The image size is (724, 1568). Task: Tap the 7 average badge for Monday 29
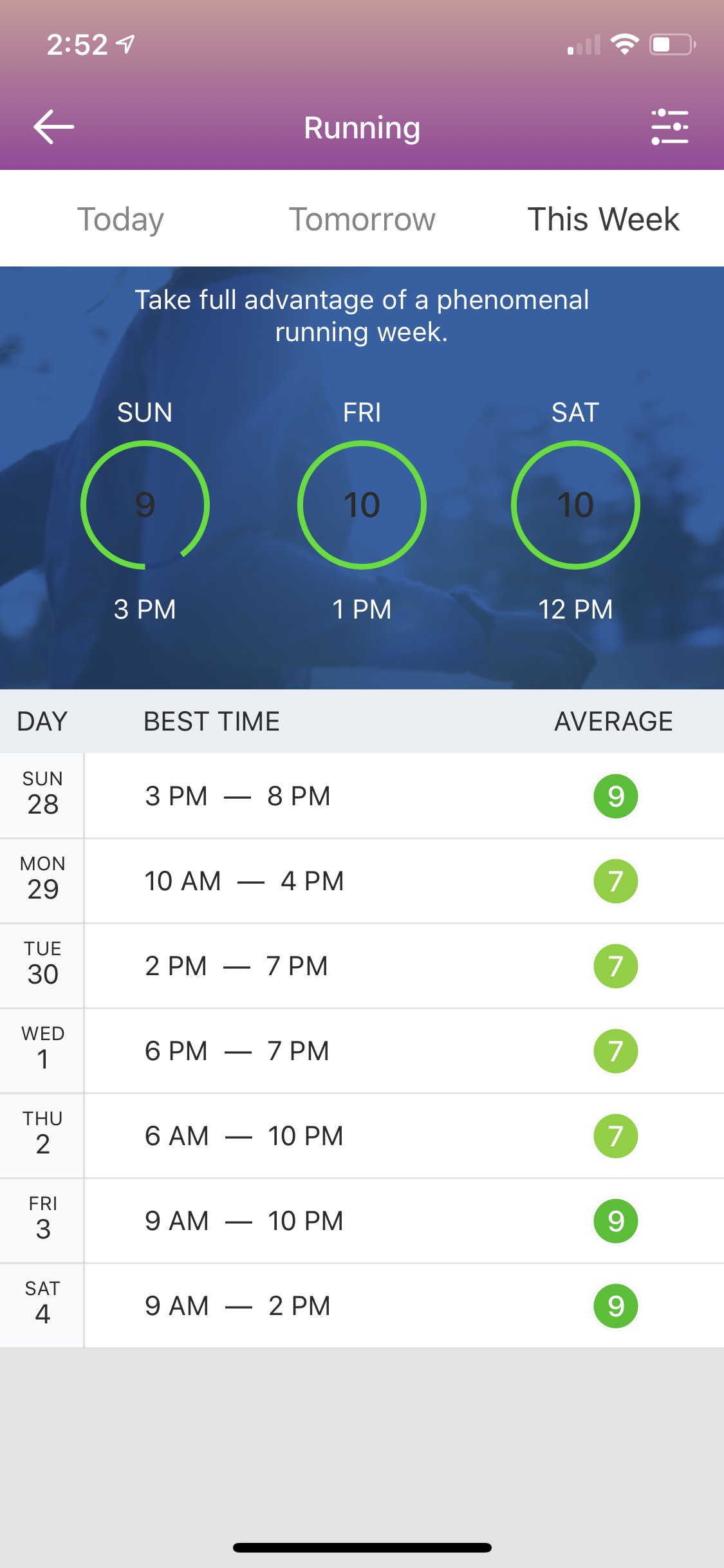pos(616,881)
